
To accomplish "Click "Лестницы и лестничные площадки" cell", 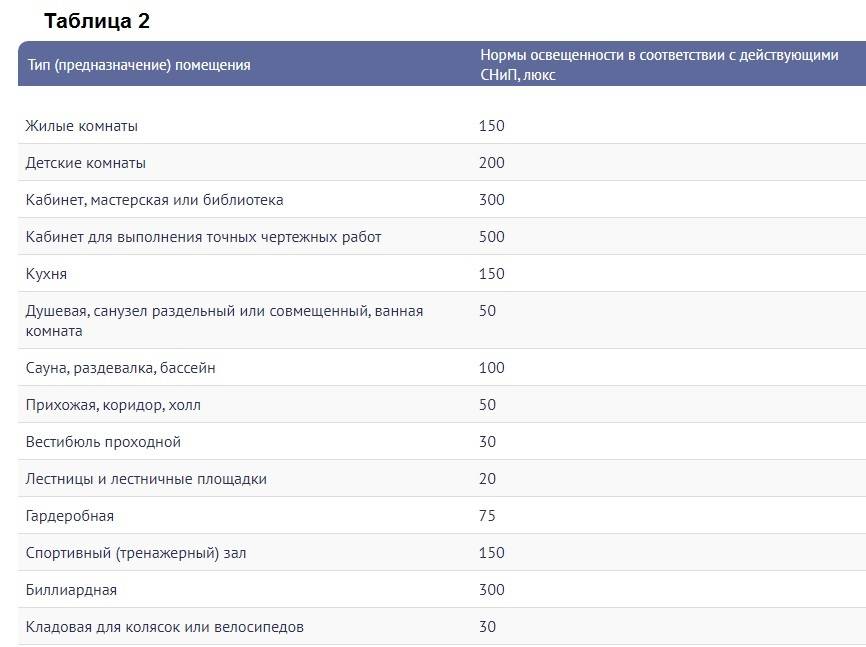I will [146, 479].
